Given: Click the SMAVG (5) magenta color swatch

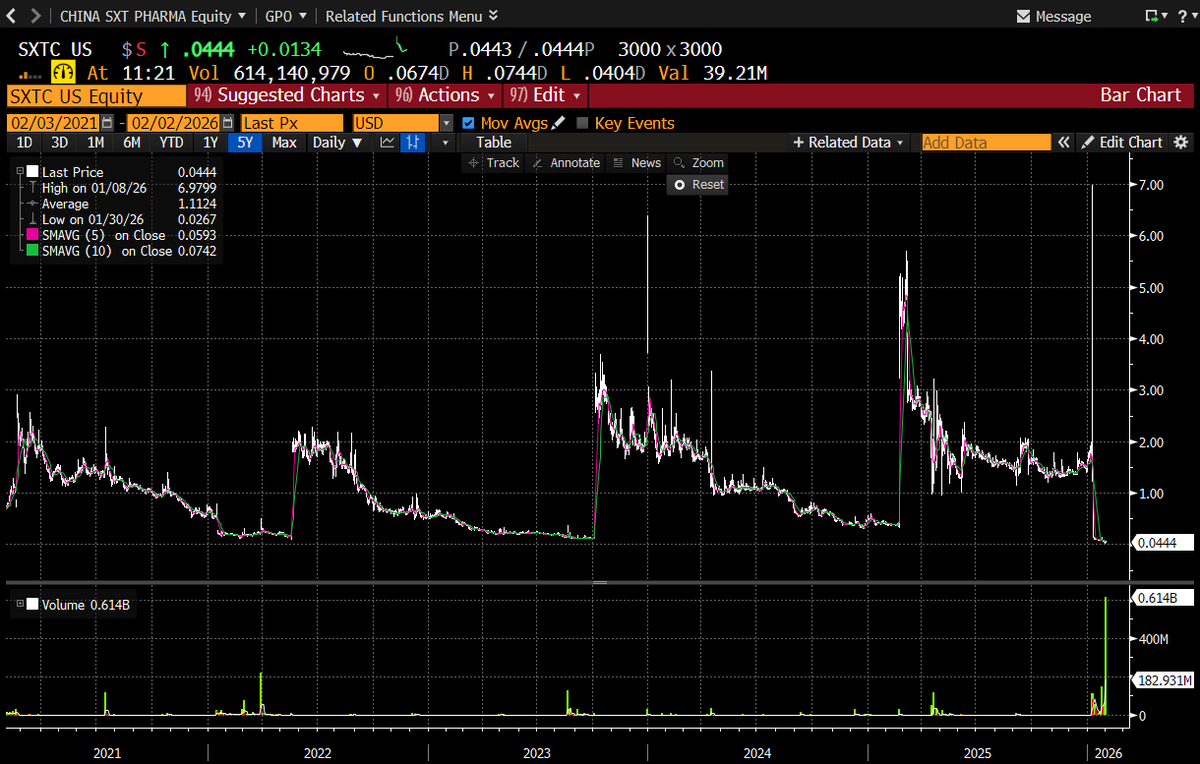Looking at the screenshot, I should (33, 235).
